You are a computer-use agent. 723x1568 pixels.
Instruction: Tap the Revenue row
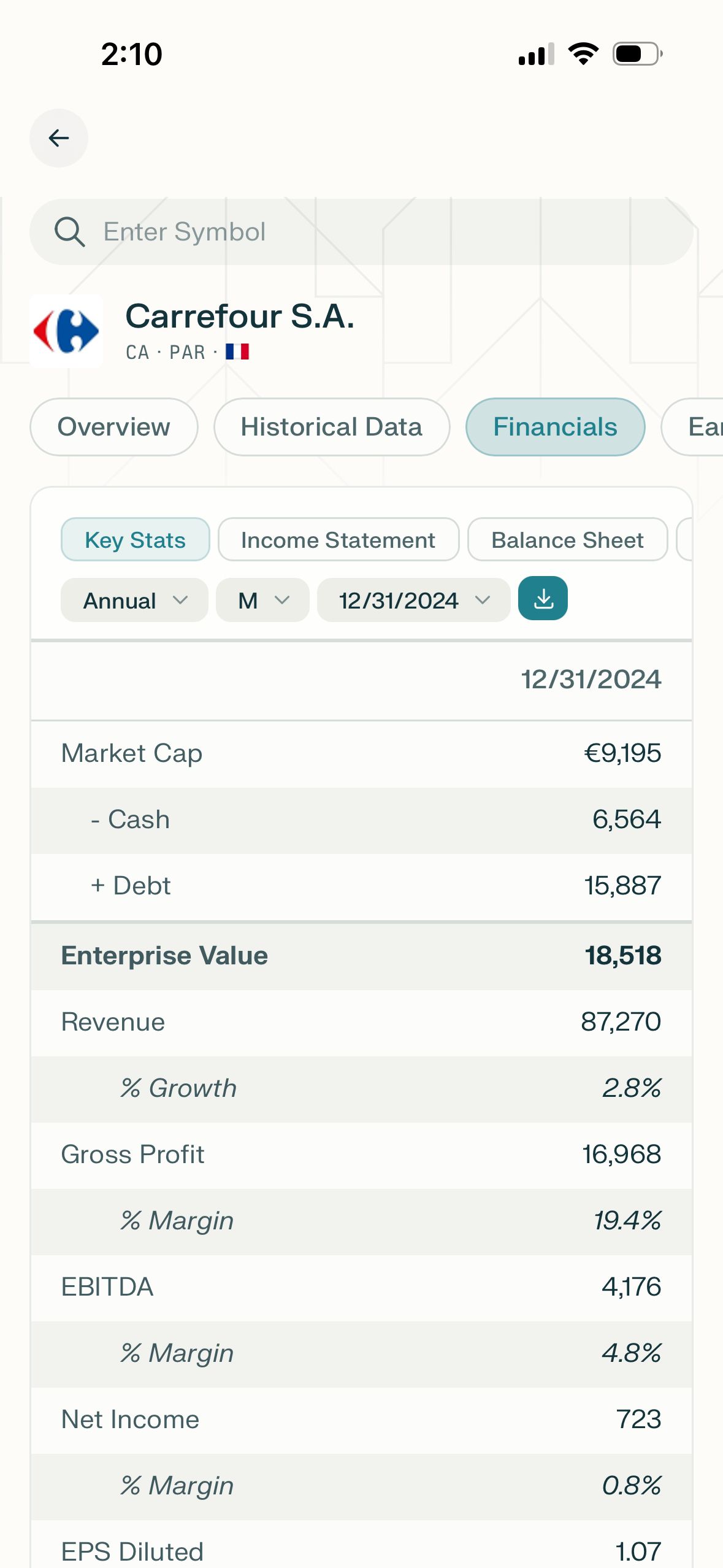[361, 1022]
